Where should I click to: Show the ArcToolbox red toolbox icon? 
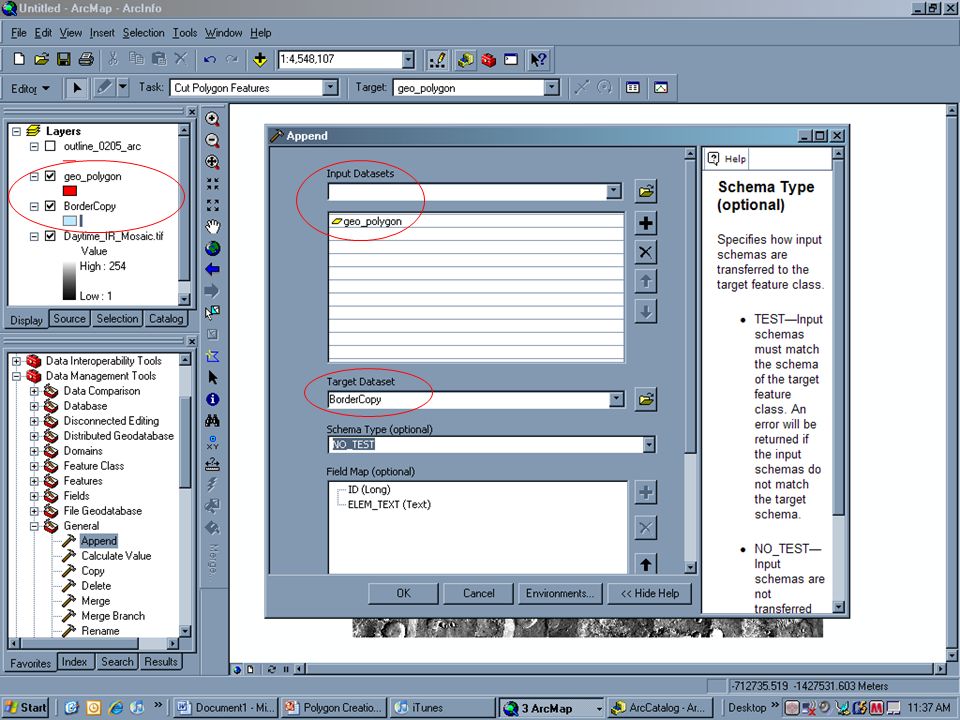[488, 59]
